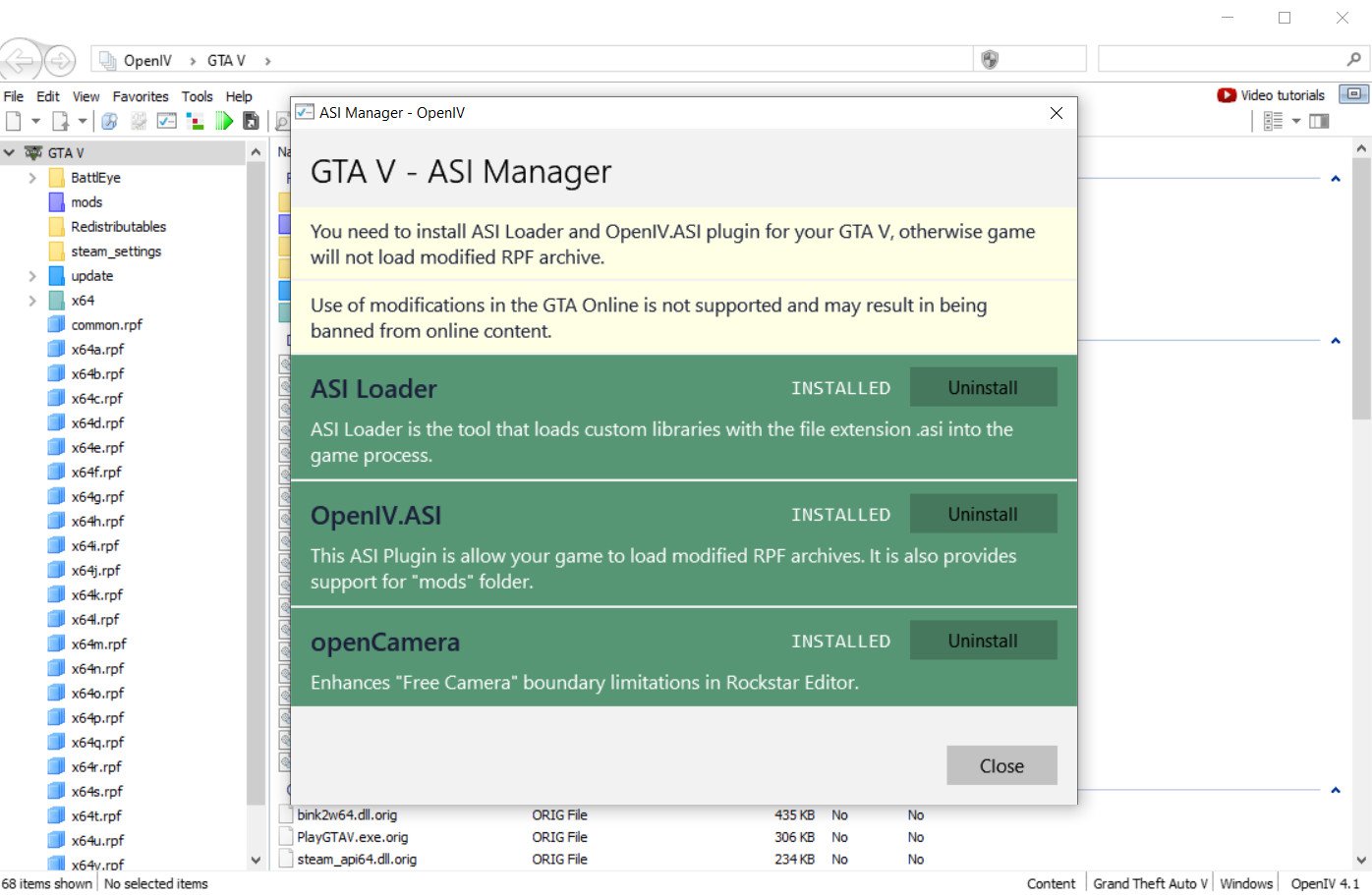
Task: Open the Edit menu
Action: pyautogui.click(x=48, y=96)
